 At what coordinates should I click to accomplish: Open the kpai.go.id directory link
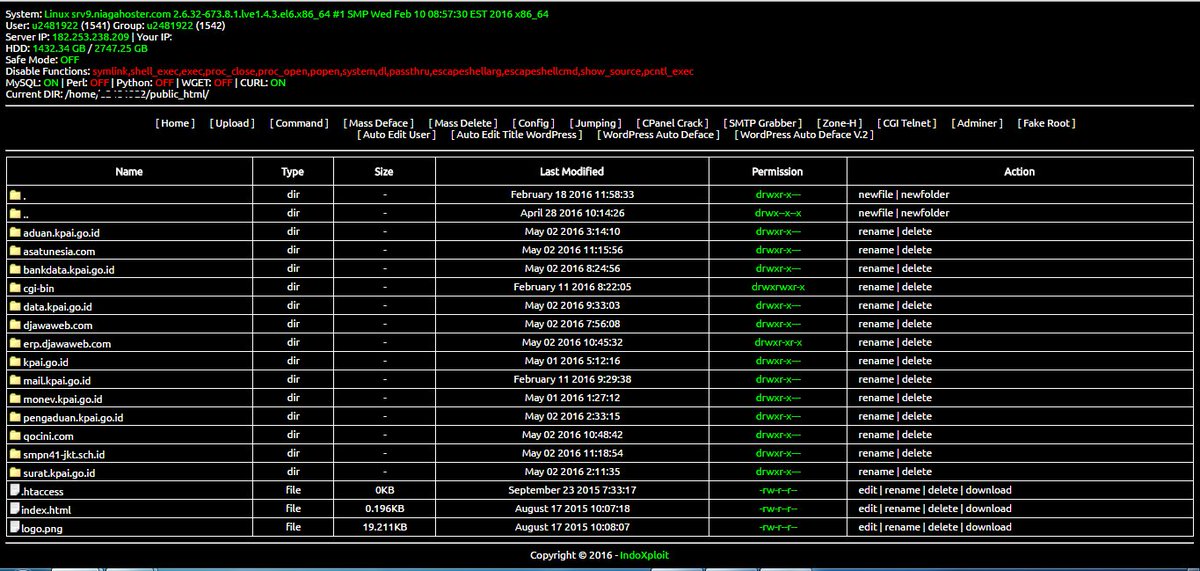click(45, 362)
